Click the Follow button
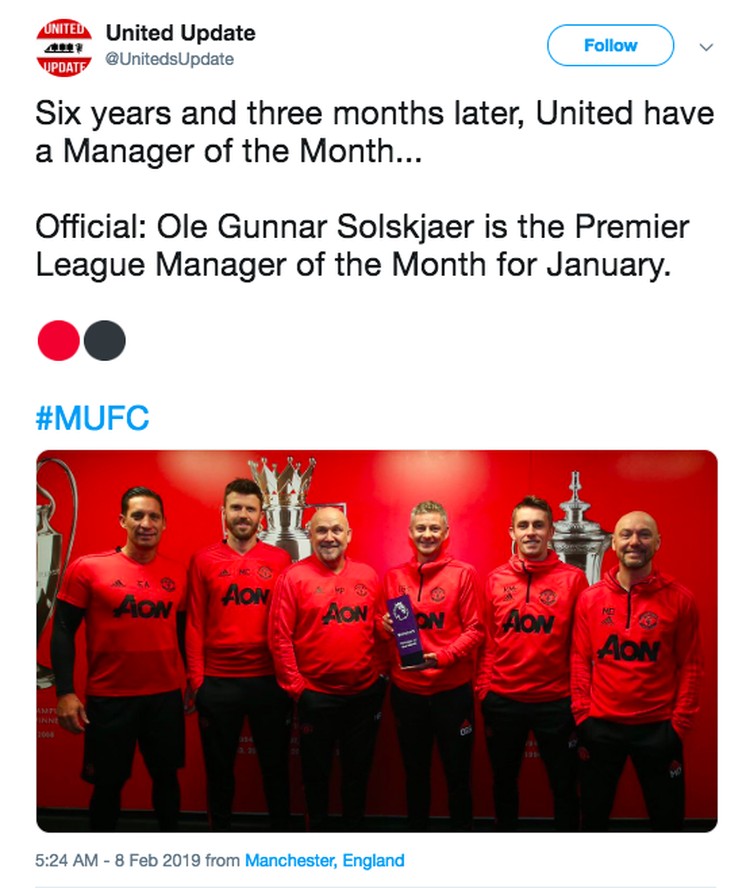The height and width of the screenshot is (888, 750). coord(610,46)
